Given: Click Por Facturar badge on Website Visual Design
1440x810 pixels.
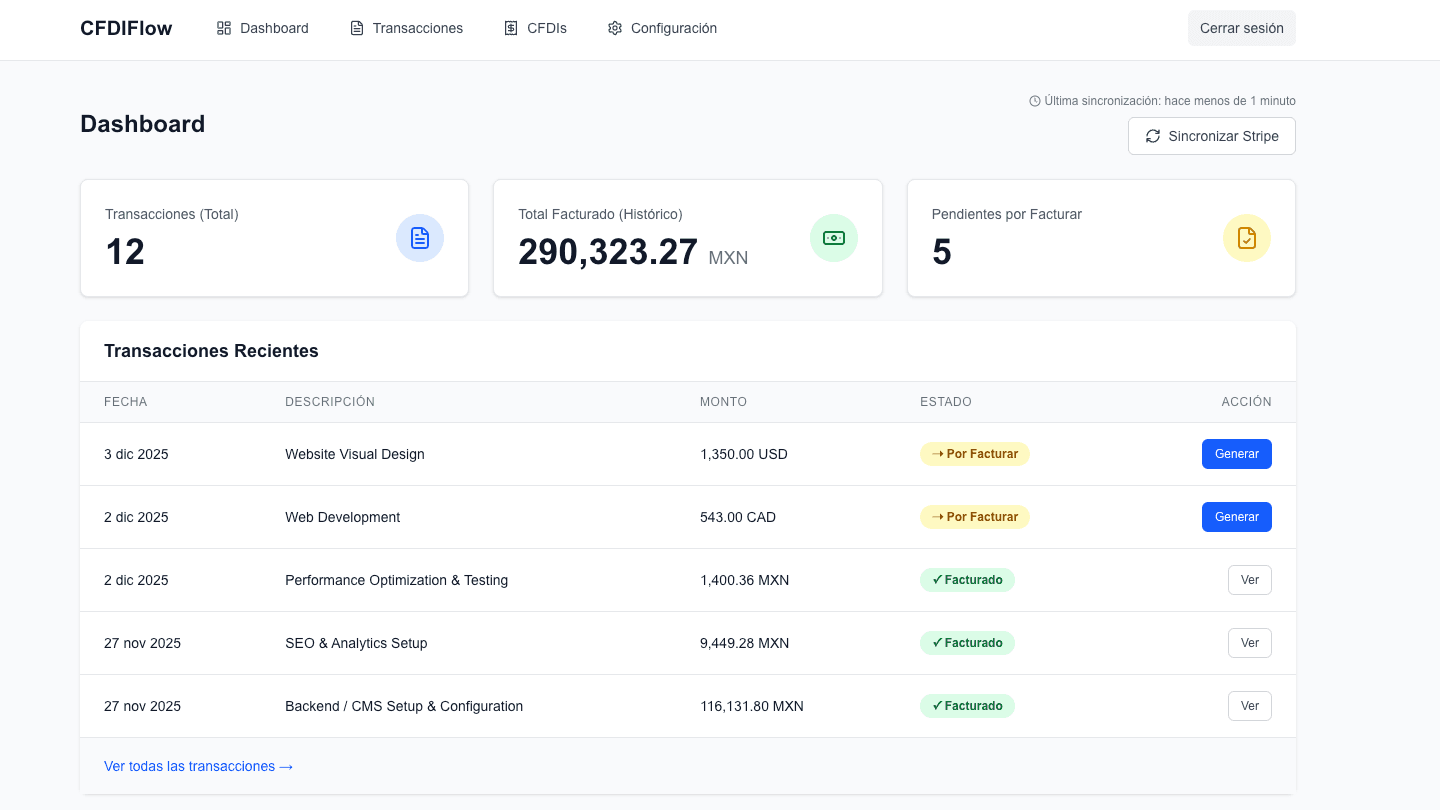Looking at the screenshot, I should [974, 454].
